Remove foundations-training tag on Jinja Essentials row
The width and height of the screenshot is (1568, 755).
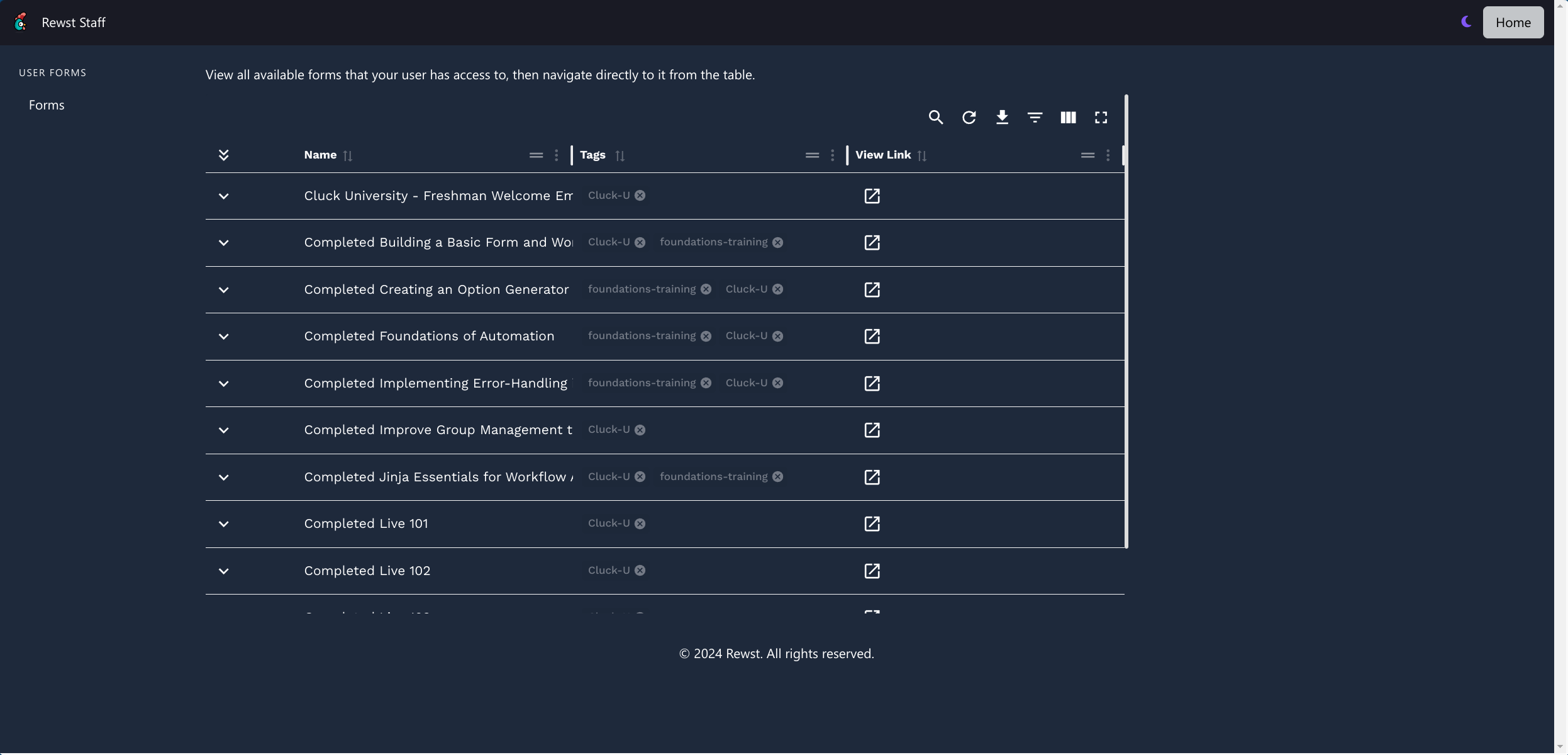[x=778, y=477]
